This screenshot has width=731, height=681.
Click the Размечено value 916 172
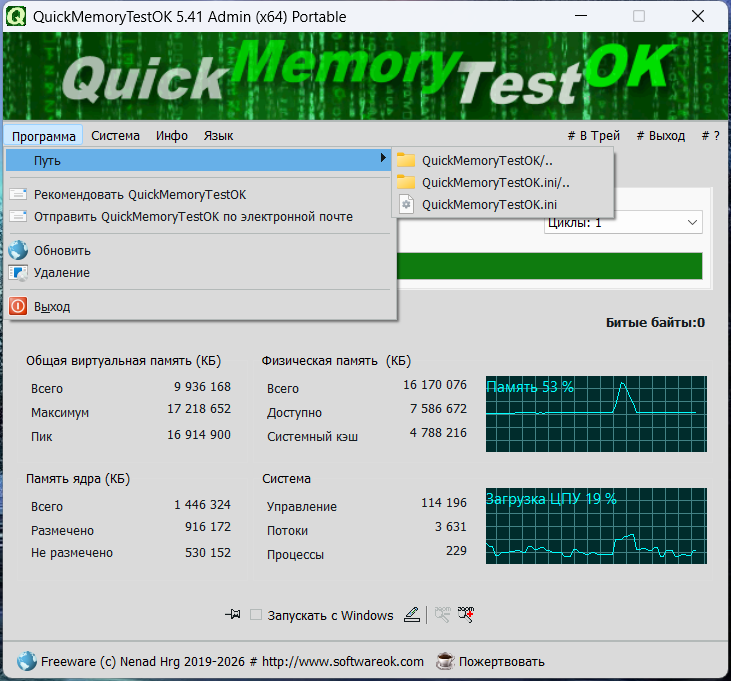tap(208, 527)
